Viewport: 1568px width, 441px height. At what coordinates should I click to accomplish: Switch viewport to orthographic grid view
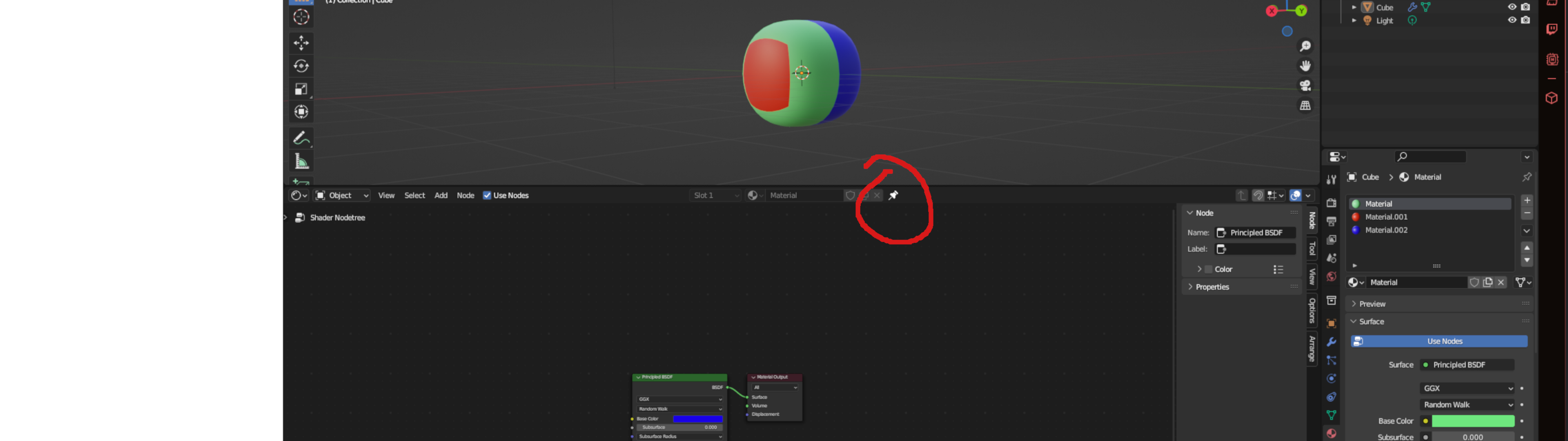click(1305, 105)
